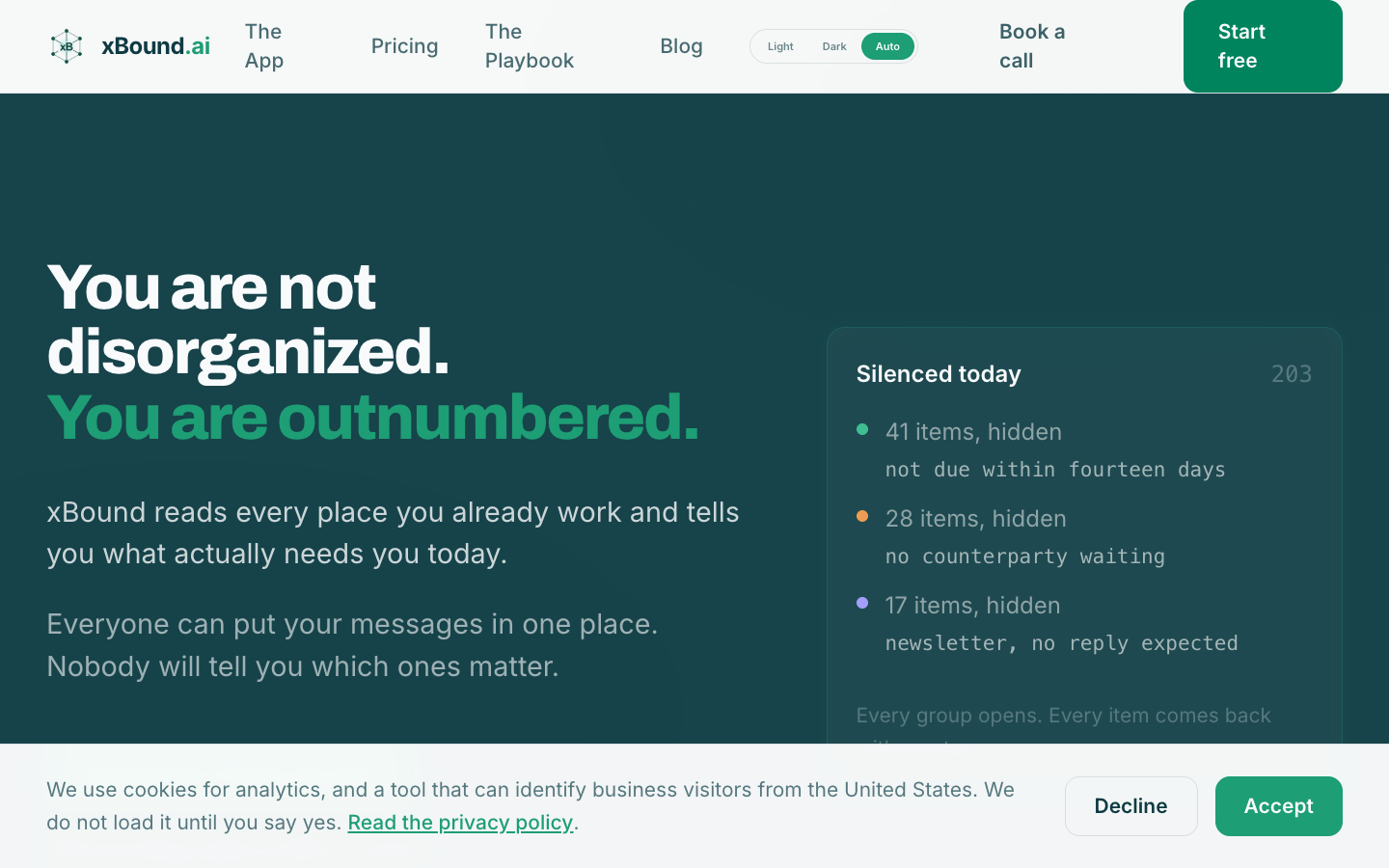Click 'not due within fourteen days' text
The height and width of the screenshot is (868, 1389).
(x=1055, y=470)
